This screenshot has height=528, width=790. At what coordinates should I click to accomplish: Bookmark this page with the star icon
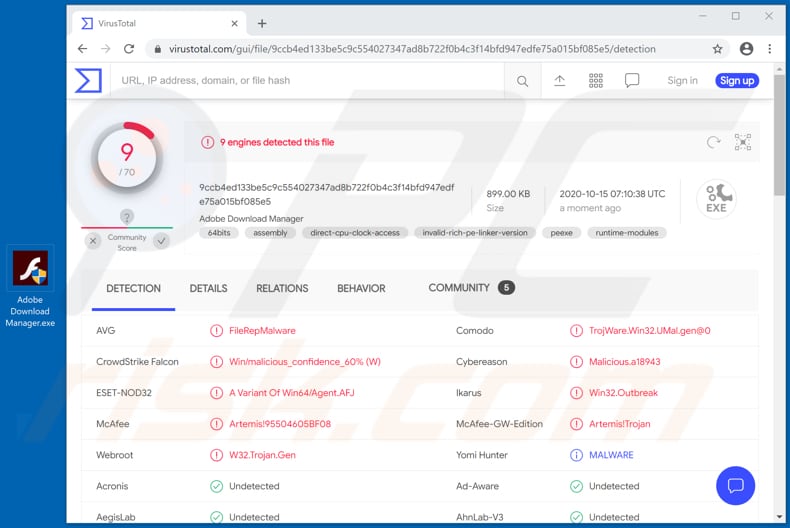point(717,49)
